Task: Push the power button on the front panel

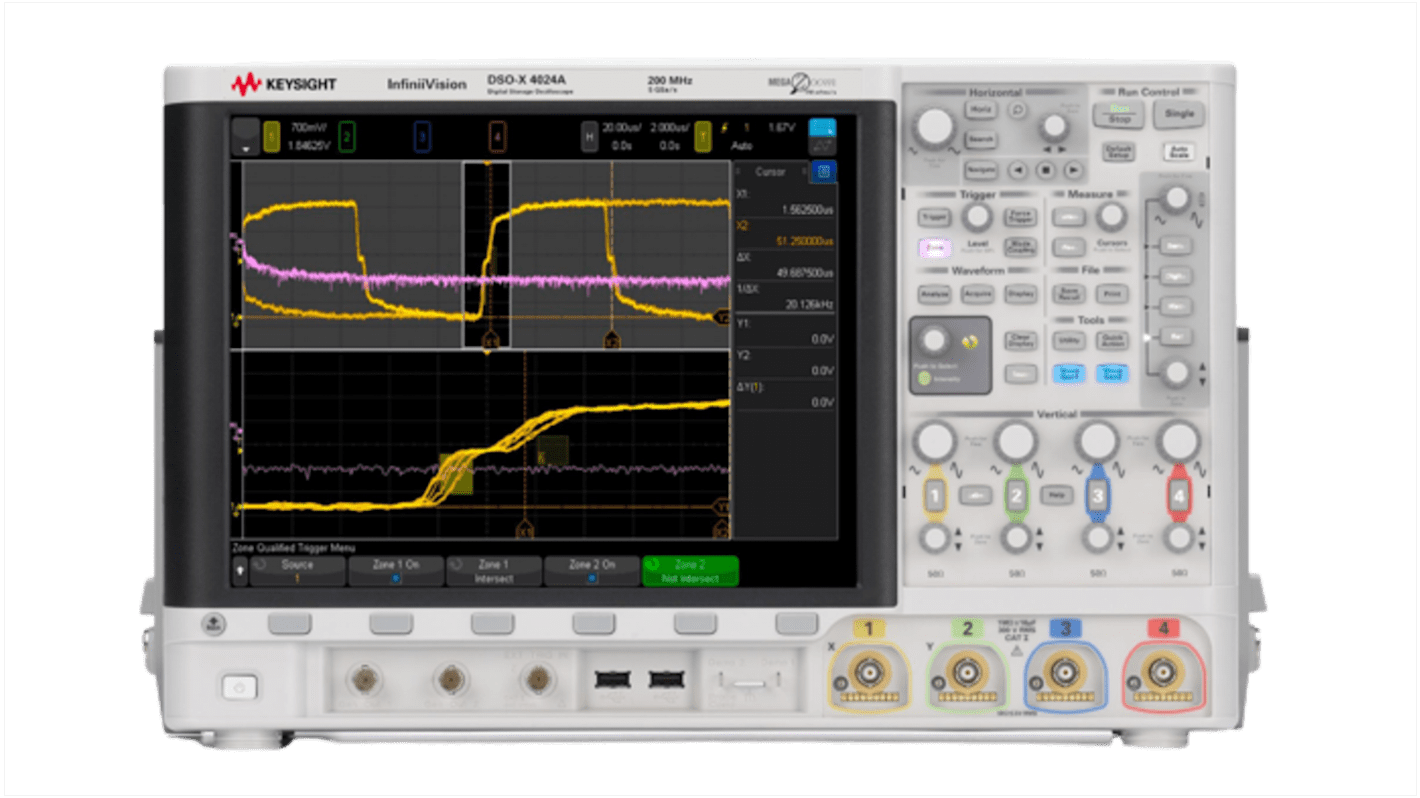Action: pos(238,687)
